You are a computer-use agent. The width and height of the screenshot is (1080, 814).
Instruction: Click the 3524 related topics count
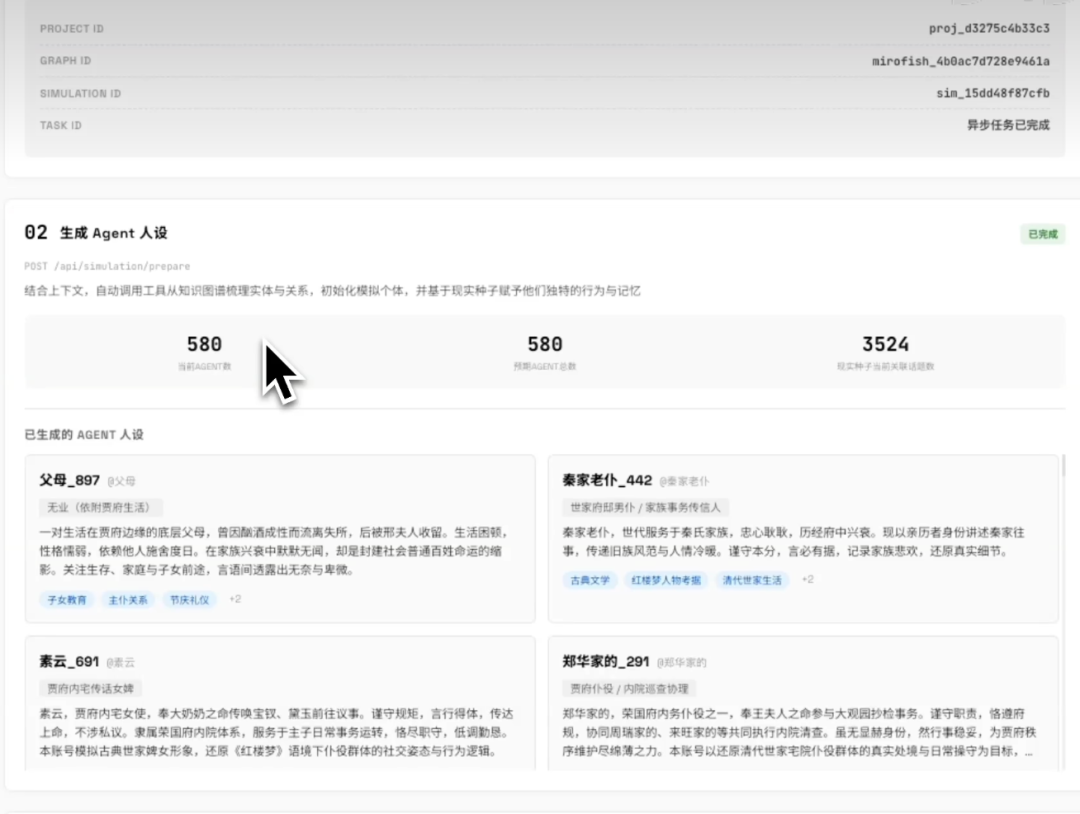pos(885,345)
